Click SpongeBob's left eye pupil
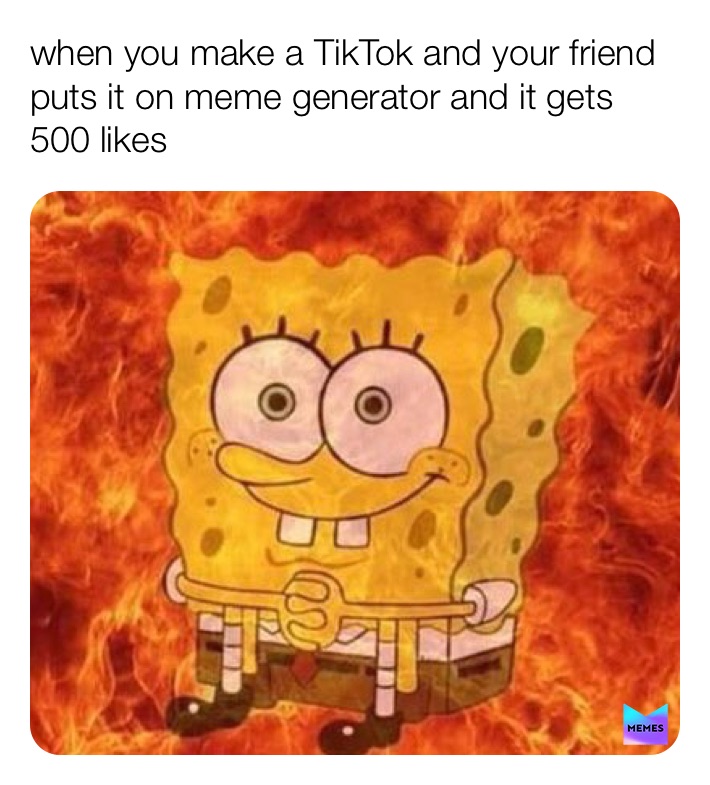 [277, 402]
